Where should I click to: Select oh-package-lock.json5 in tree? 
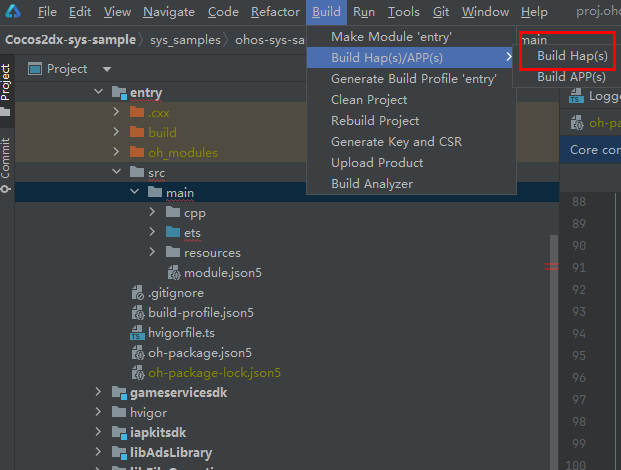point(214,373)
